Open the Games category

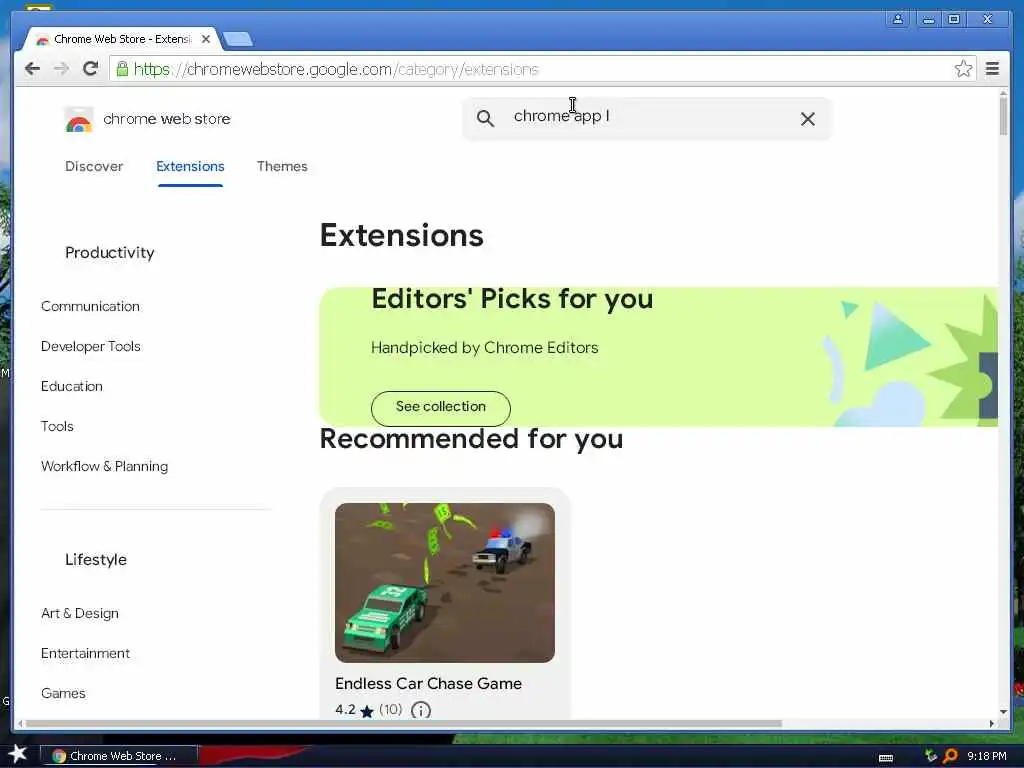pos(63,693)
